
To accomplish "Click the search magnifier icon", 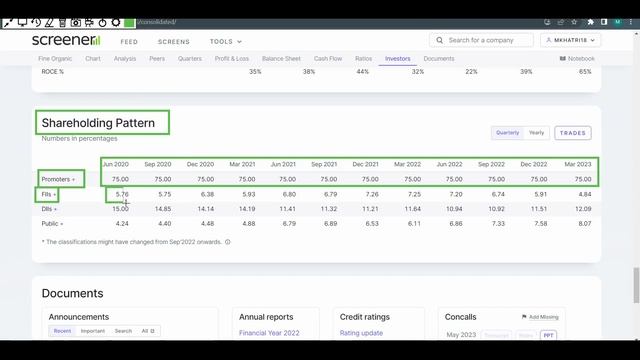I will coord(440,40).
